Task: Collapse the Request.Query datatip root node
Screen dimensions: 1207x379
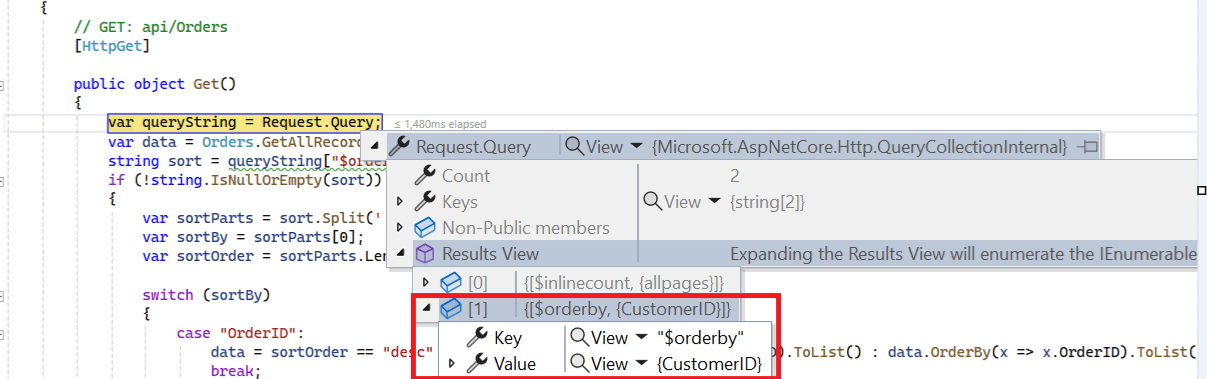Action: [x=375, y=148]
